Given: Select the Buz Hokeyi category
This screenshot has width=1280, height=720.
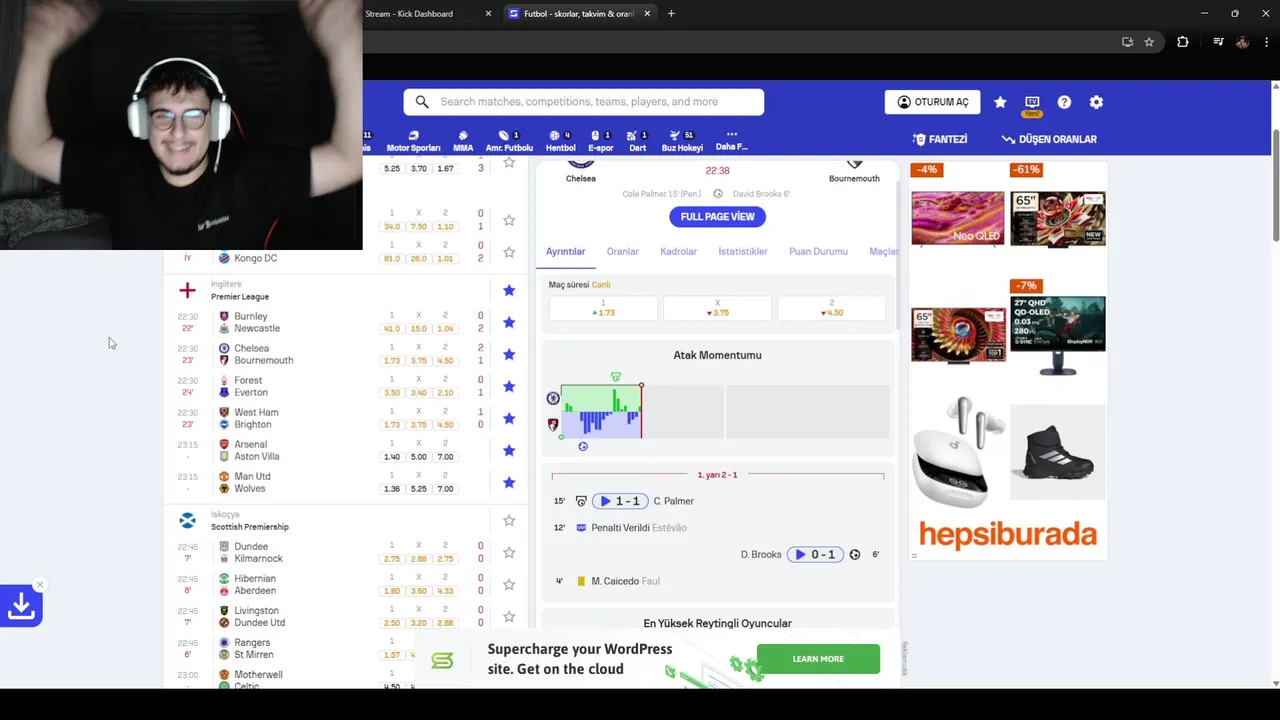Looking at the screenshot, I should (x=682, y=141).
